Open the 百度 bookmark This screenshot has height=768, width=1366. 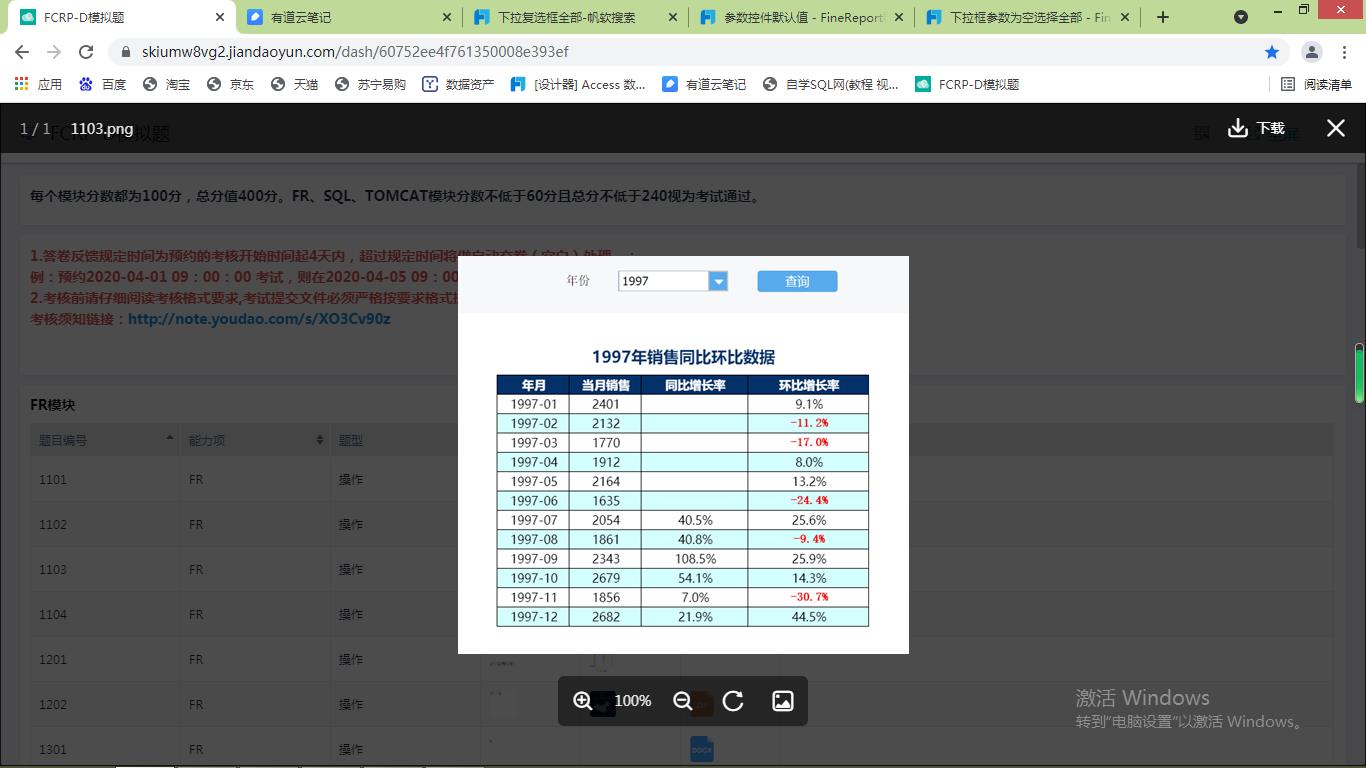click(x=103, y=85)
